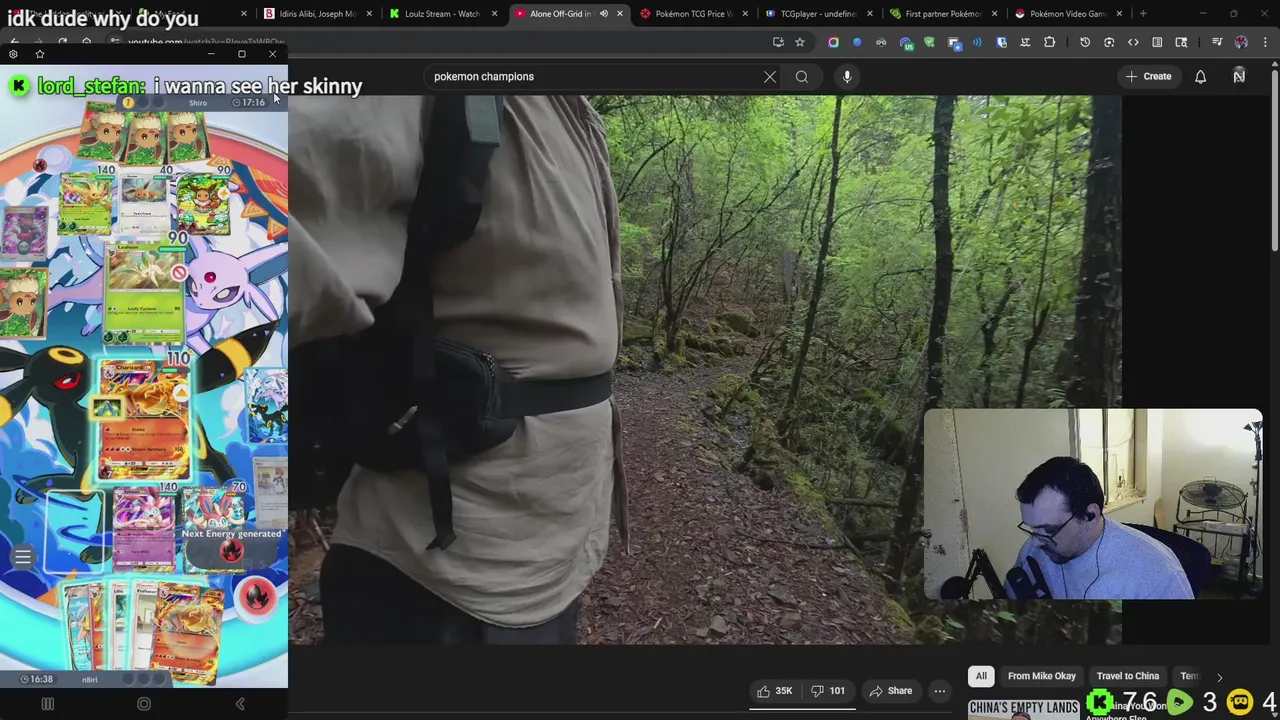Switch to Idiris Alibi, Joseph browser tab

[x=318, y=14]
